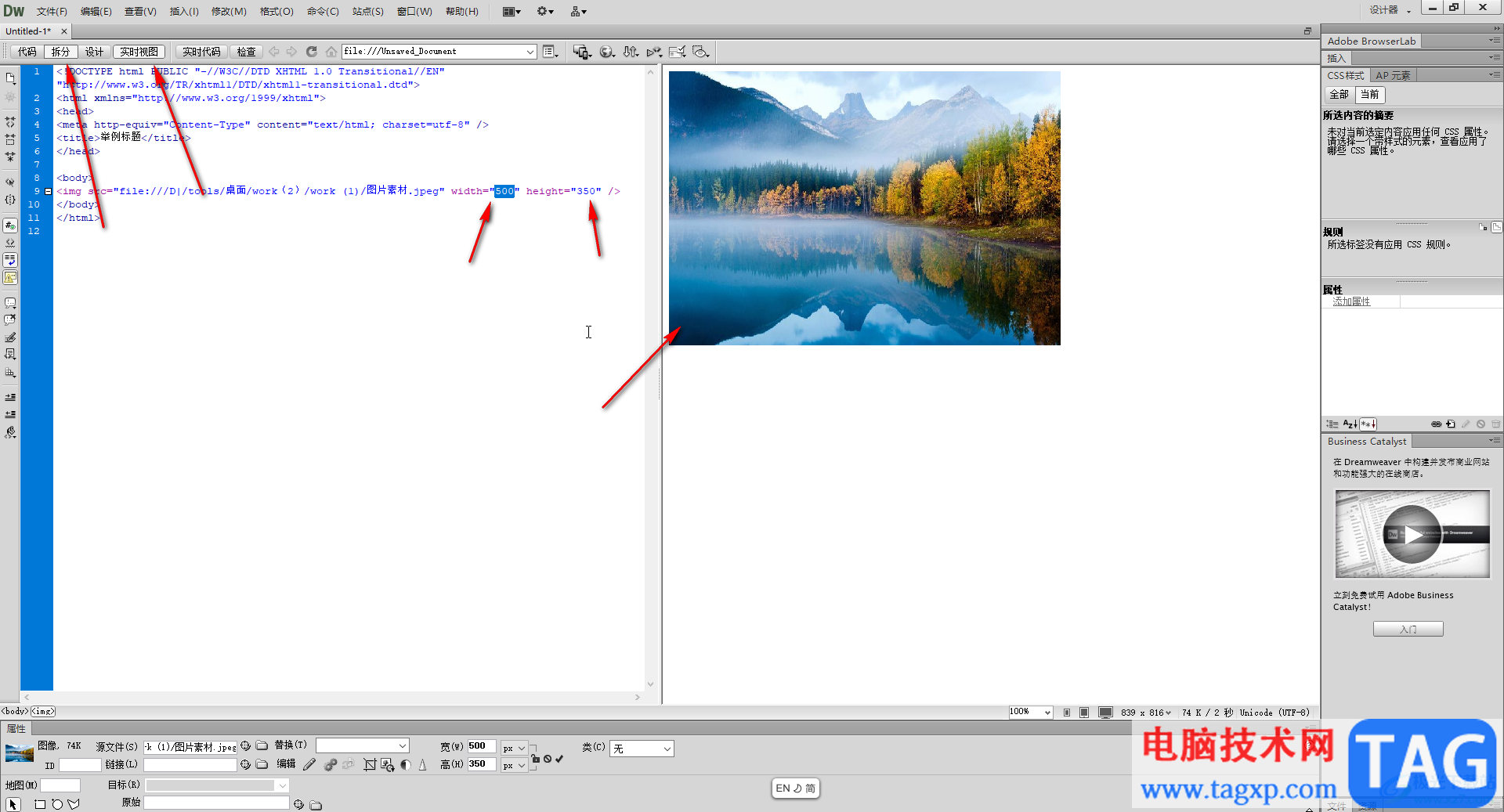Open the 修改(M) menu
The width and height of the screenshot is (1504, 812).
point(229,11)
